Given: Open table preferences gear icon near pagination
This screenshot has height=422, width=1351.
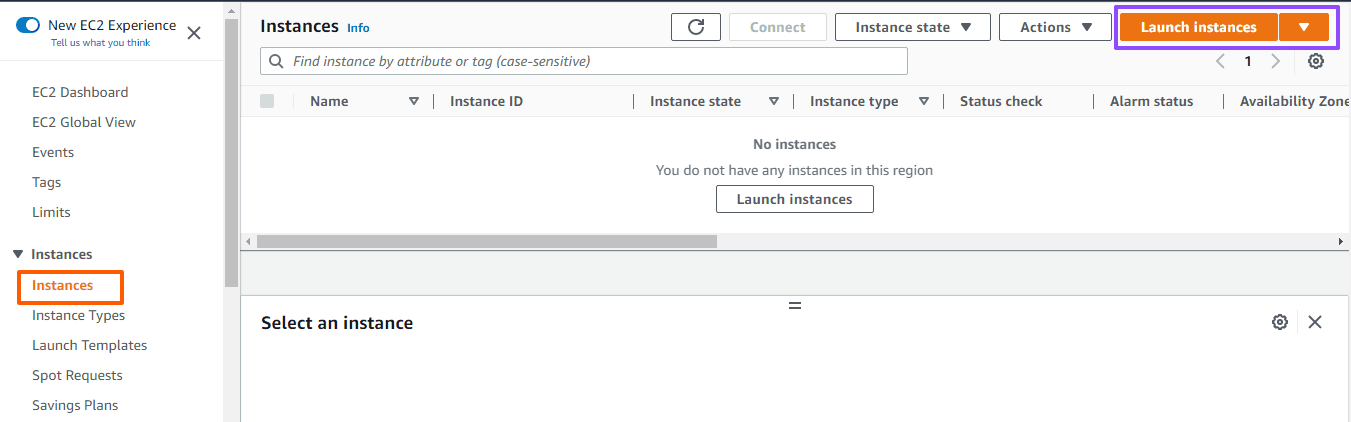Looking at the screenshot, I should coord(1316,61).
